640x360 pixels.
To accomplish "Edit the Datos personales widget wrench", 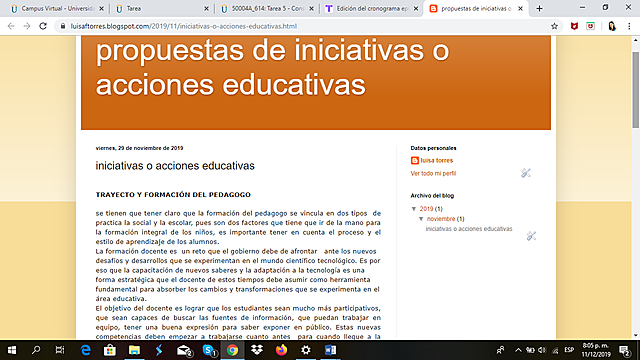I will coord(526,173).
